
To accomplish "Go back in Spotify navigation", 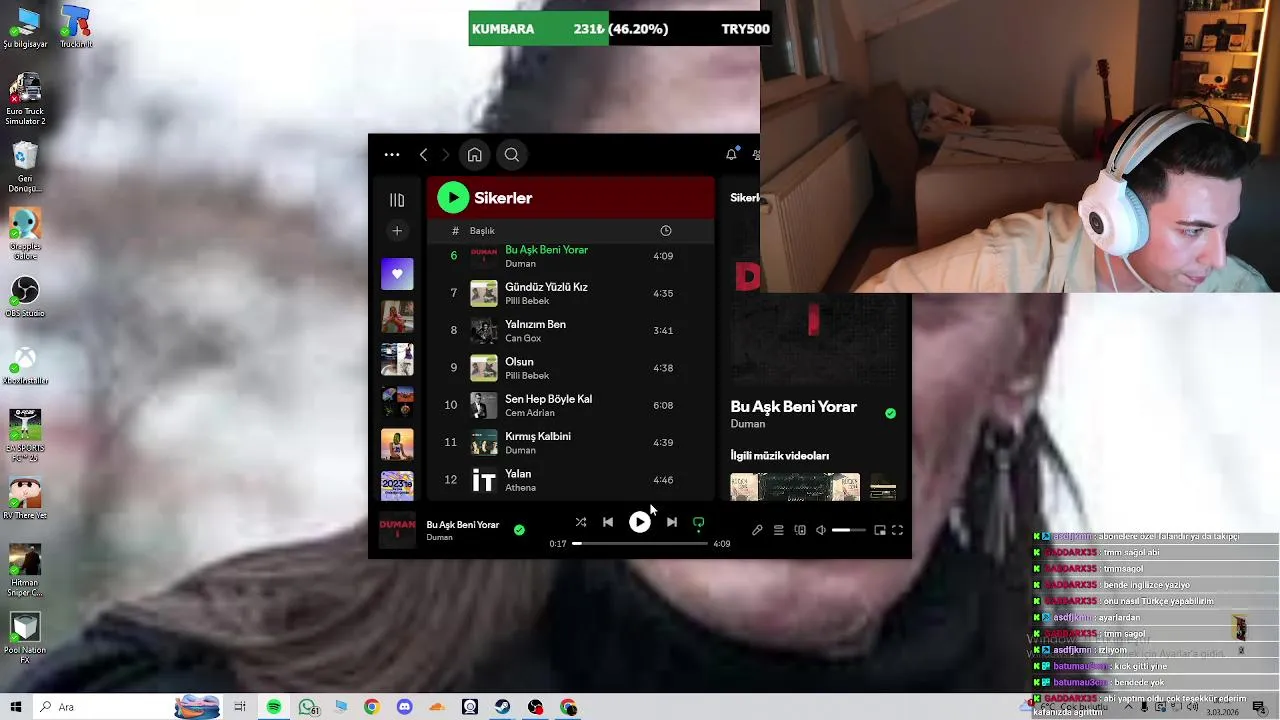I will (x=424, y=155).
